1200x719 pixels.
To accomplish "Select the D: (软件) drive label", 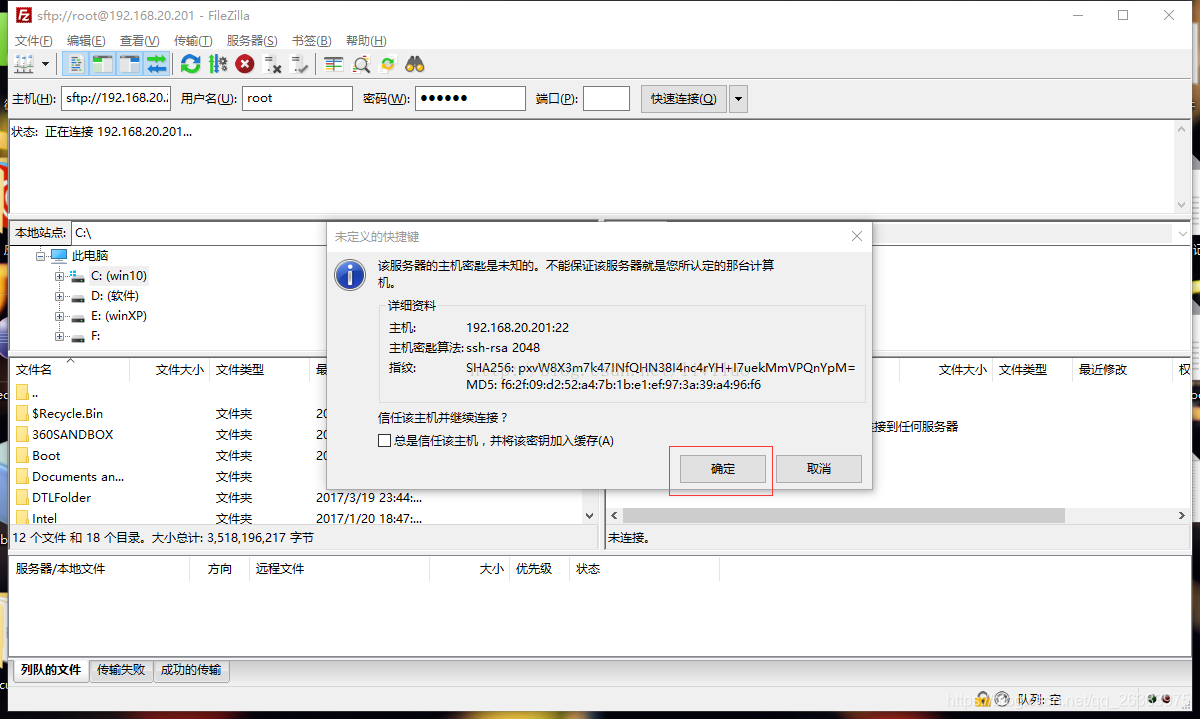I will (x=115, y=296).
